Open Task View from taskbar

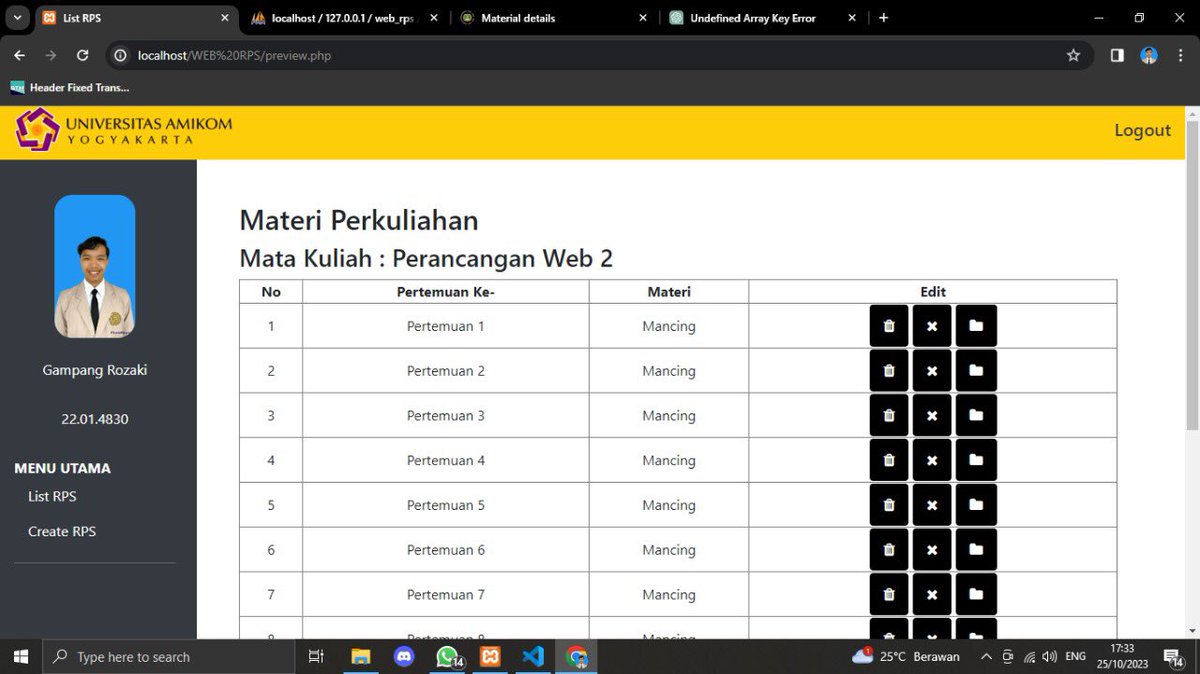[316, 656]
